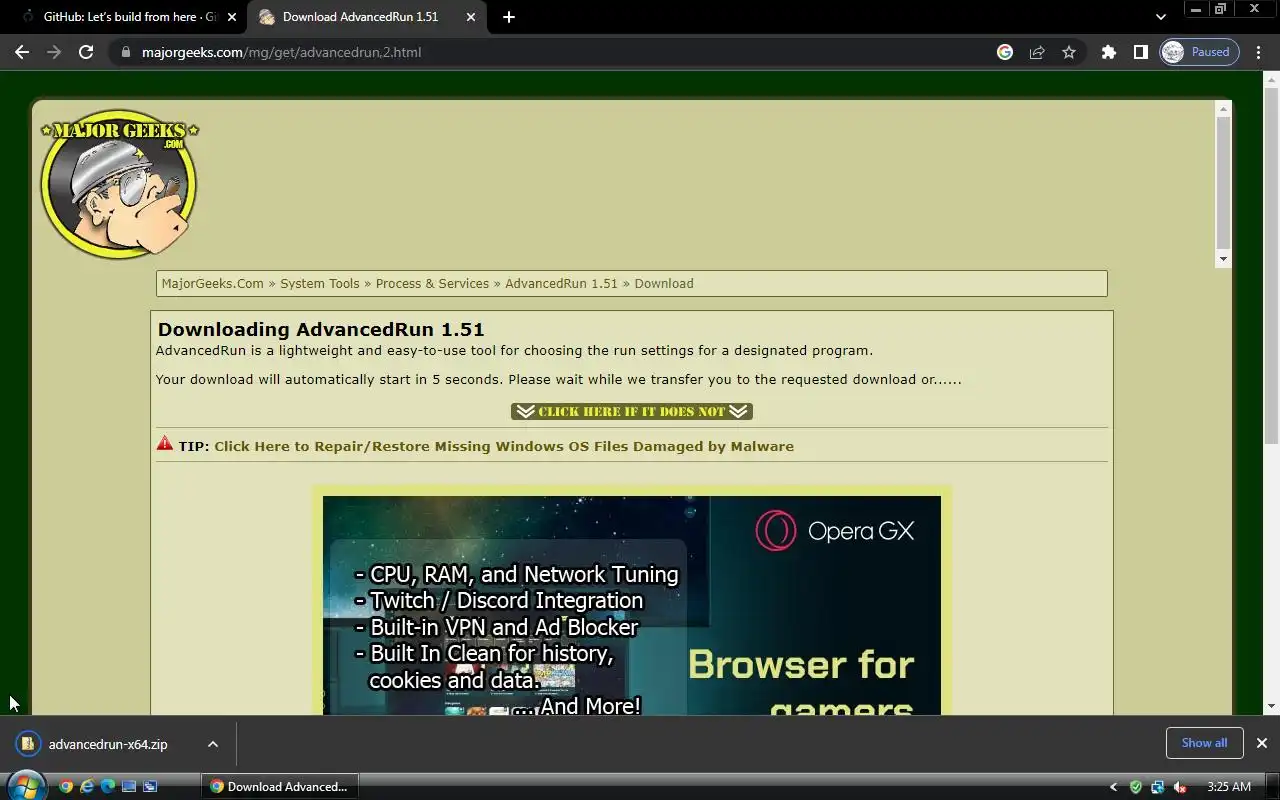1280x800 pixels.
Task: Click the network tray icon
Action: [x=1157, y=787]
